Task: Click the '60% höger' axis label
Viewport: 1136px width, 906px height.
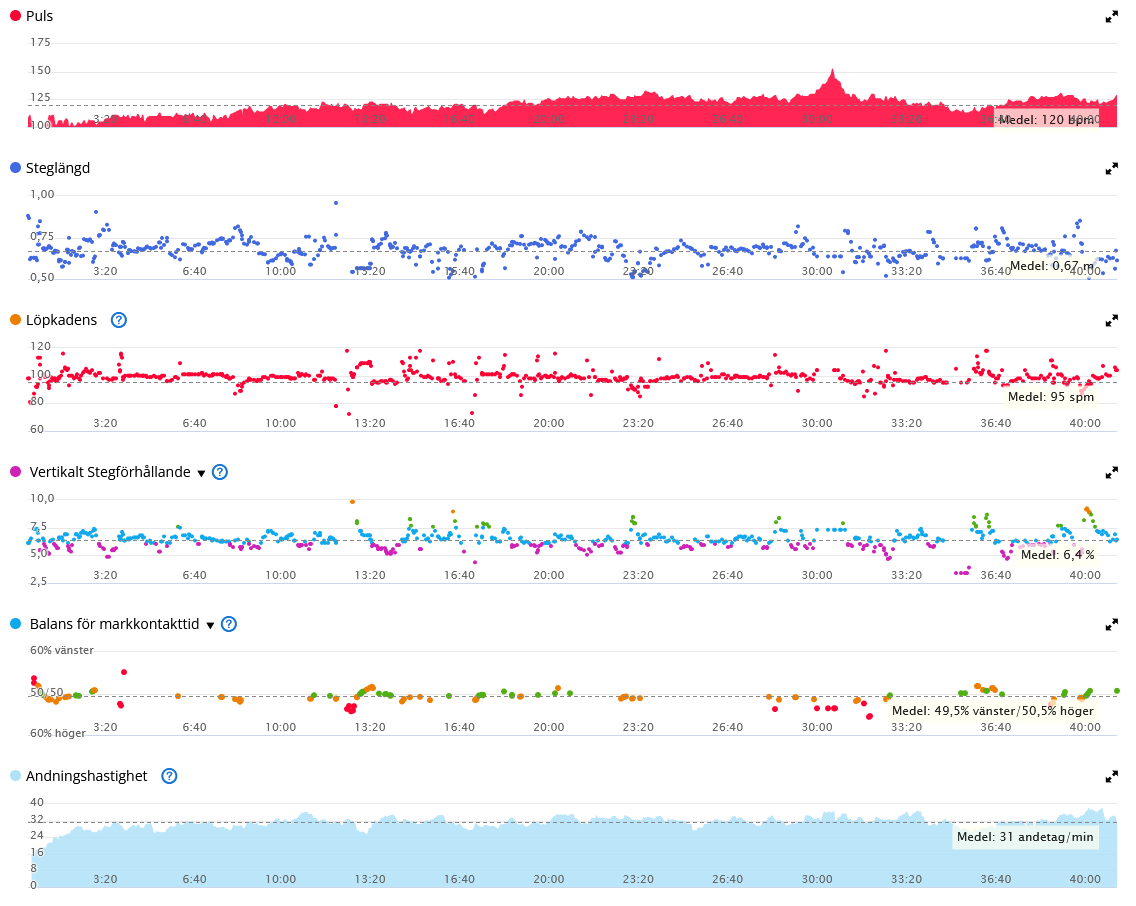Action: (x=58, y=733)
